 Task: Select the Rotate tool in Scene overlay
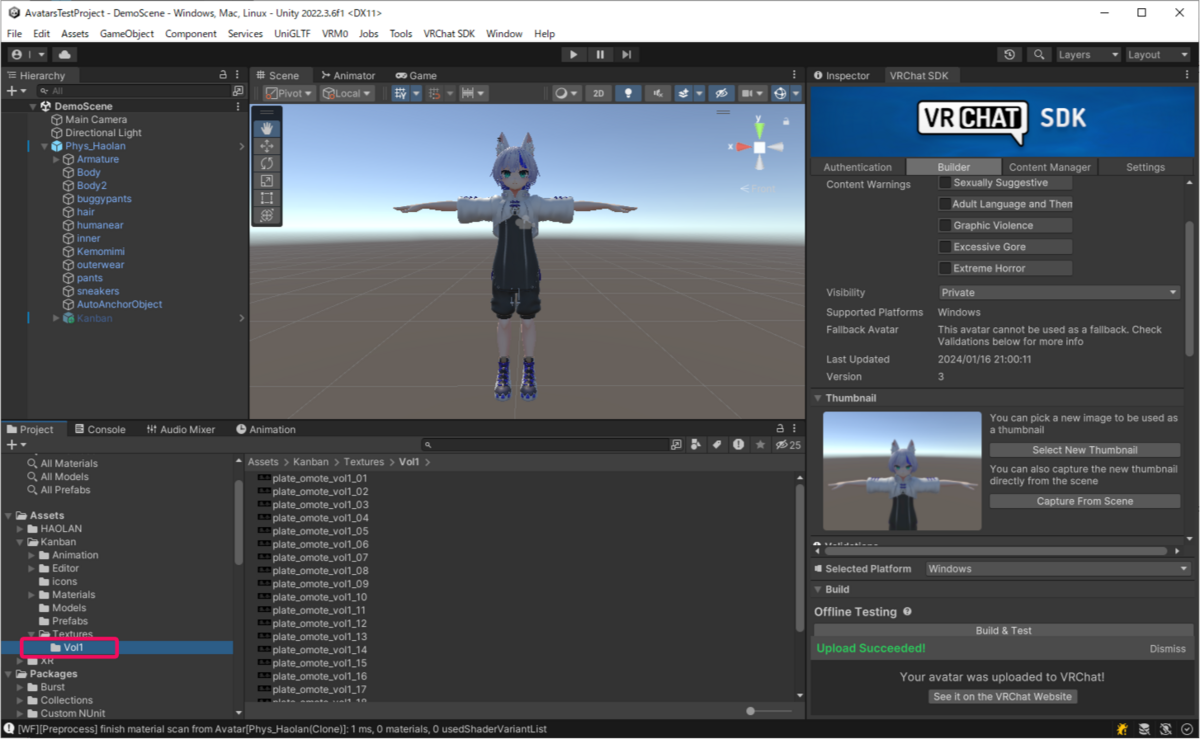(267, 163)
